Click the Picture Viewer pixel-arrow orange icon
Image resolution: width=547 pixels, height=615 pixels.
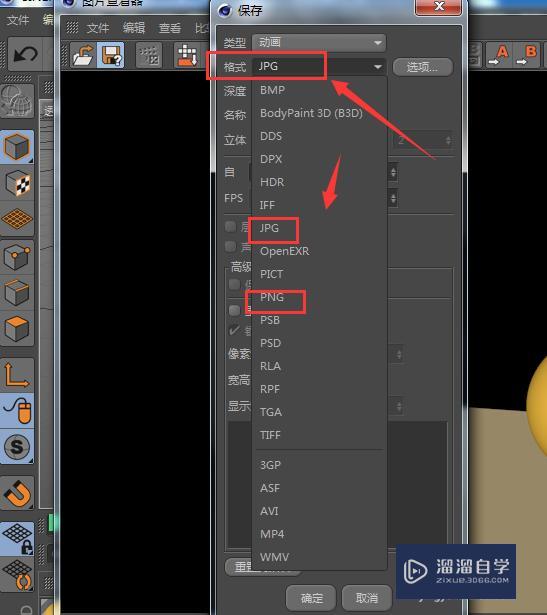pyautogui.click(x=187, y=55)
